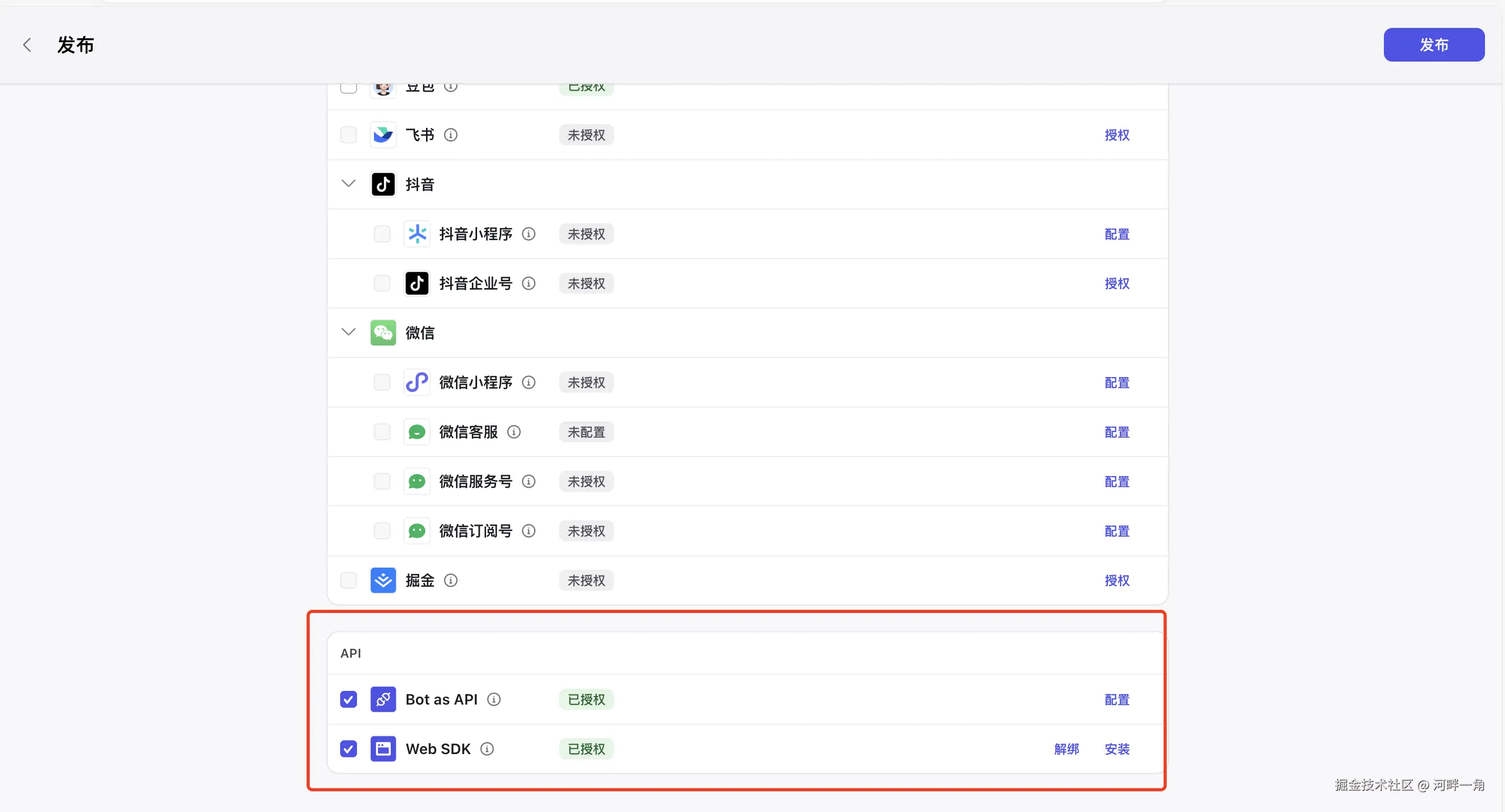This screenshot has height=812, width=1505.
Task: Open 配置 for 微信服务号
Action: [x=1116, y=482]
